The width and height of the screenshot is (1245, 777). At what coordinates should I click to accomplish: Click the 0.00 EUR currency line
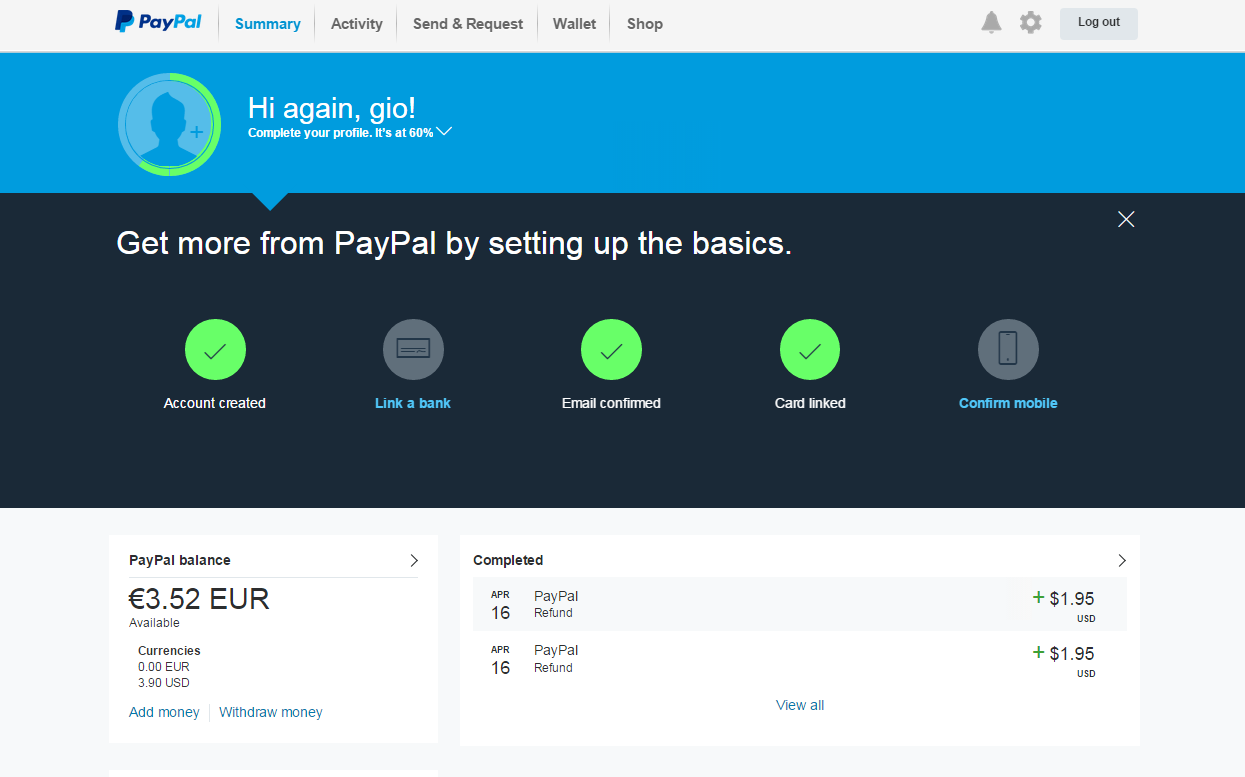[164, 667]
